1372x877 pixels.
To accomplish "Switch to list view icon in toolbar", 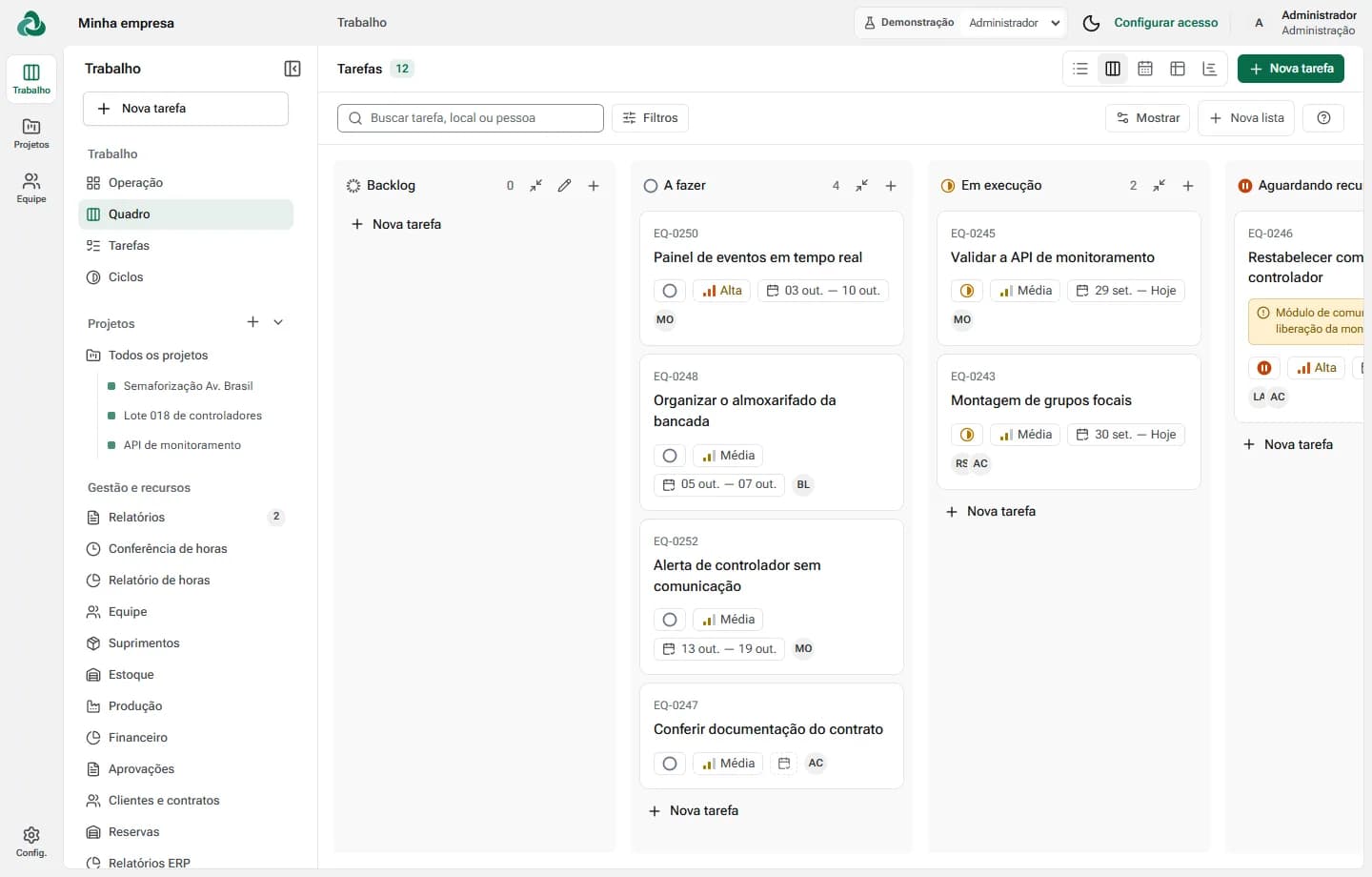I will (x=1080, y=69).
